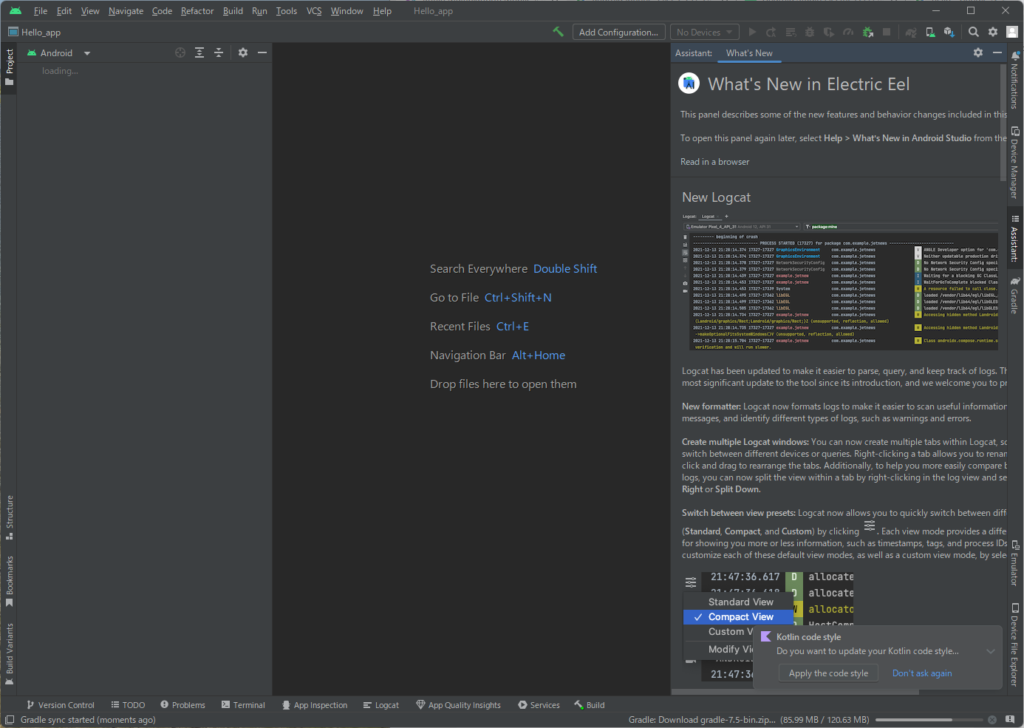Open the No Devices dropdown
Viewport: 1024px width, 728px height.
pos(704,32)
